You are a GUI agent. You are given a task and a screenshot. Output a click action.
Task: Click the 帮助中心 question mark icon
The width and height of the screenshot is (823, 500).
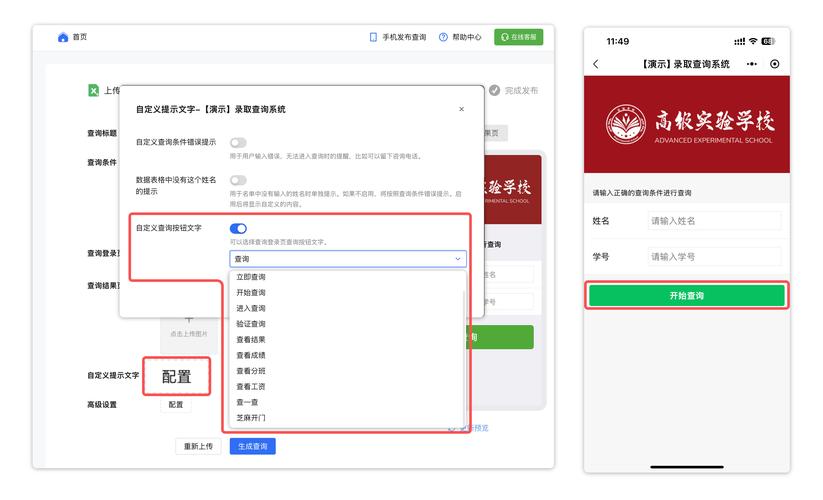tap(443, 37)
